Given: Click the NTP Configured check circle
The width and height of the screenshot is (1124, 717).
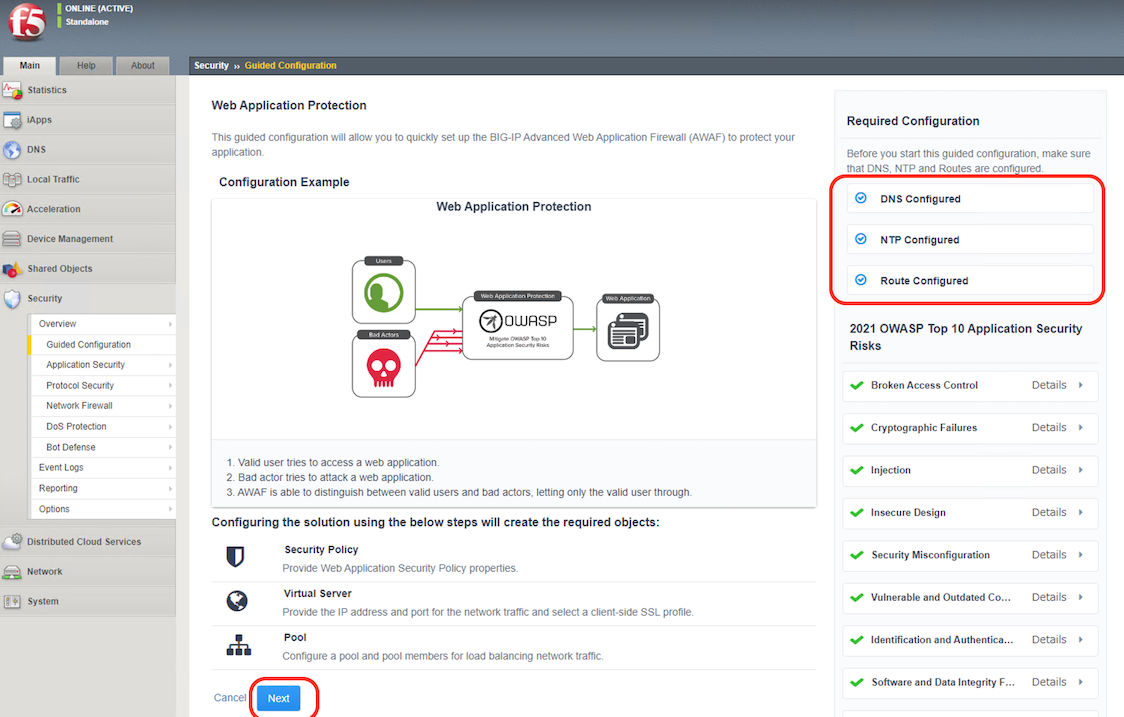Looking at the screenshot, I should [861, 239].
